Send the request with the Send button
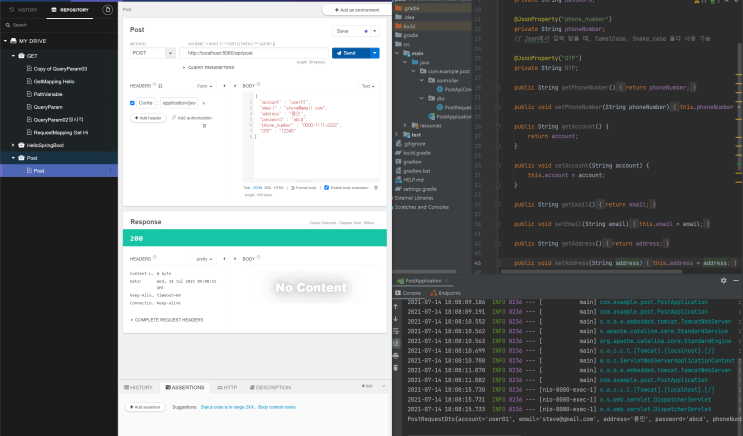Image resolution: width=743 pixels, height=436 pixels. point(351,53)
